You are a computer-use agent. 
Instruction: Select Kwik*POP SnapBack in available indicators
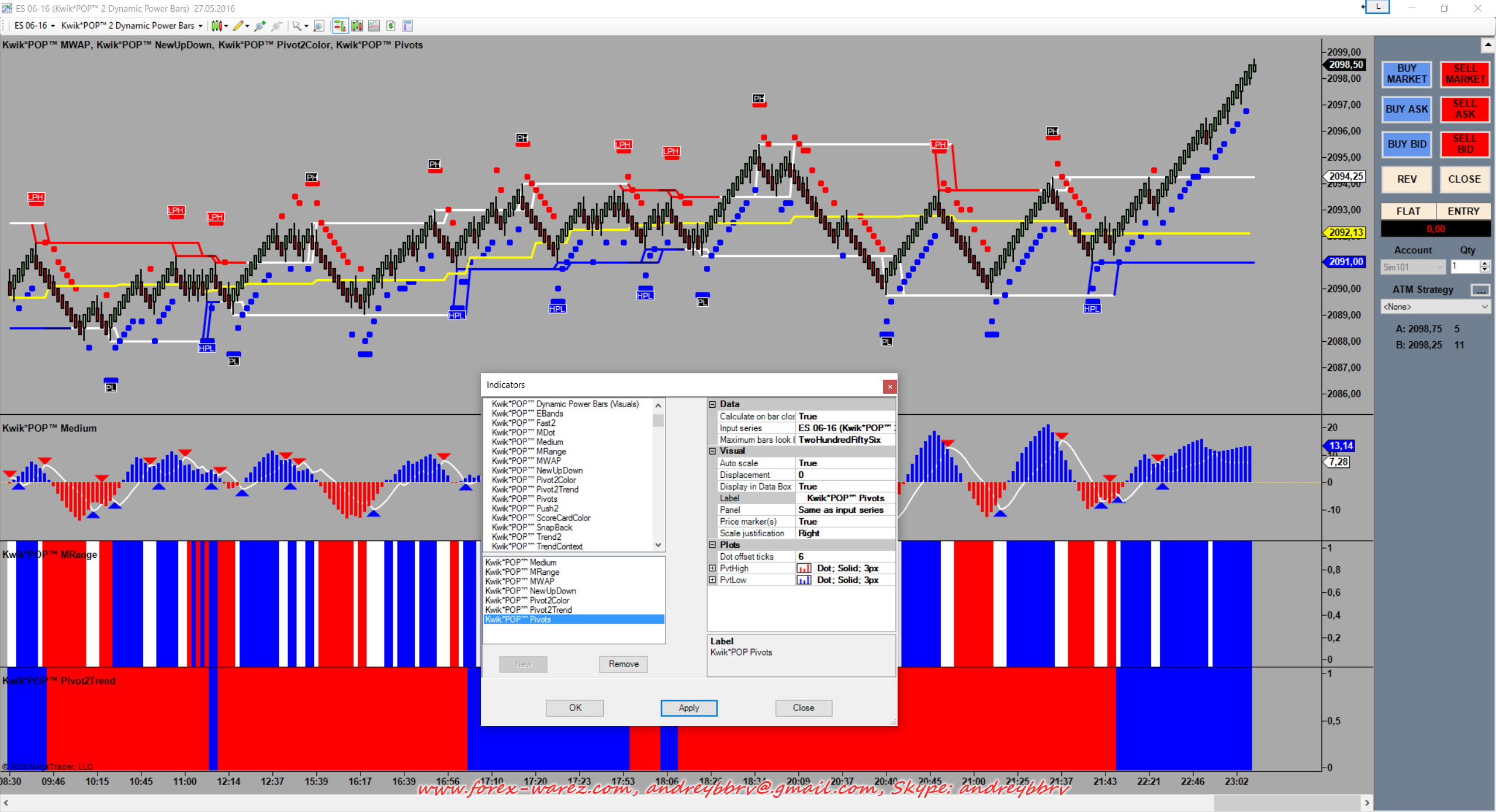tap(532, 528)
